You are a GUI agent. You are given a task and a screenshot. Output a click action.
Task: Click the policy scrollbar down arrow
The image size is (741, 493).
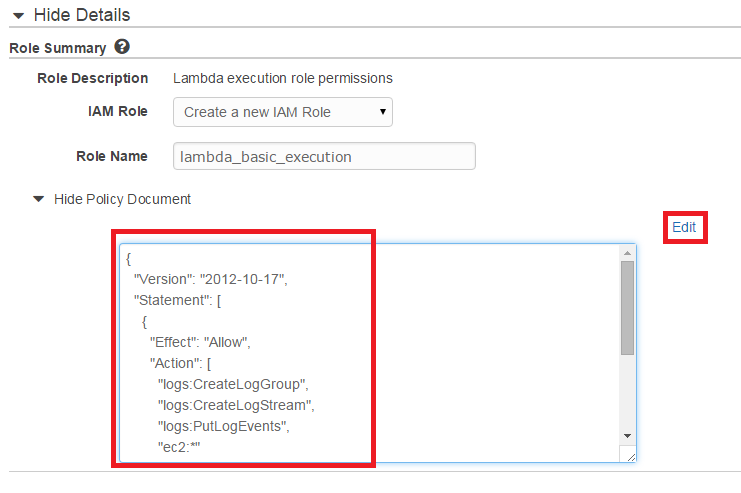627,436
